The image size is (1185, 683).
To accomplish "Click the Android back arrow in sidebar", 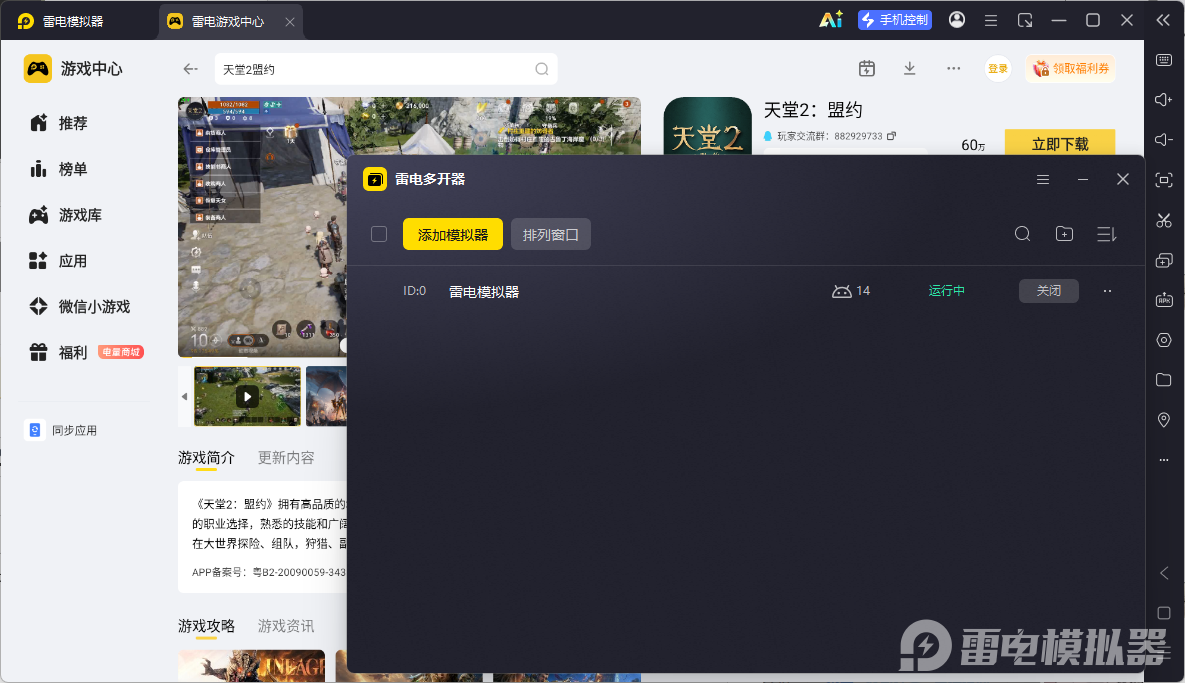I will (x=1164, y=573).
